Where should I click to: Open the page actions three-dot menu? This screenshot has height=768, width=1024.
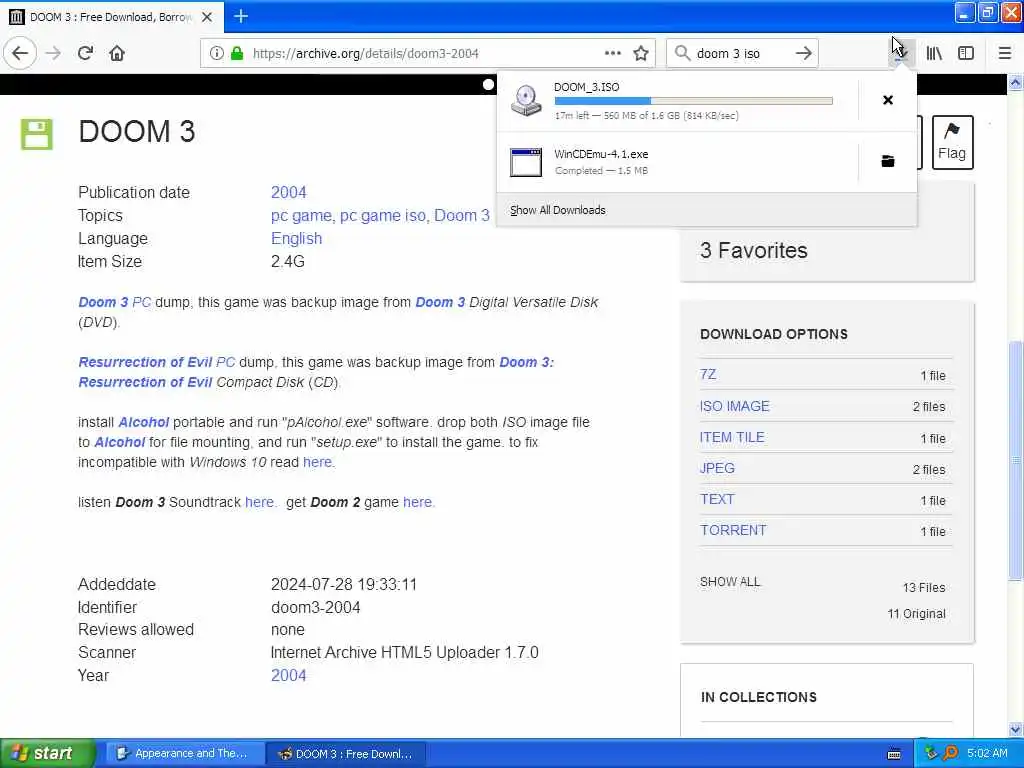click(613, 53)
